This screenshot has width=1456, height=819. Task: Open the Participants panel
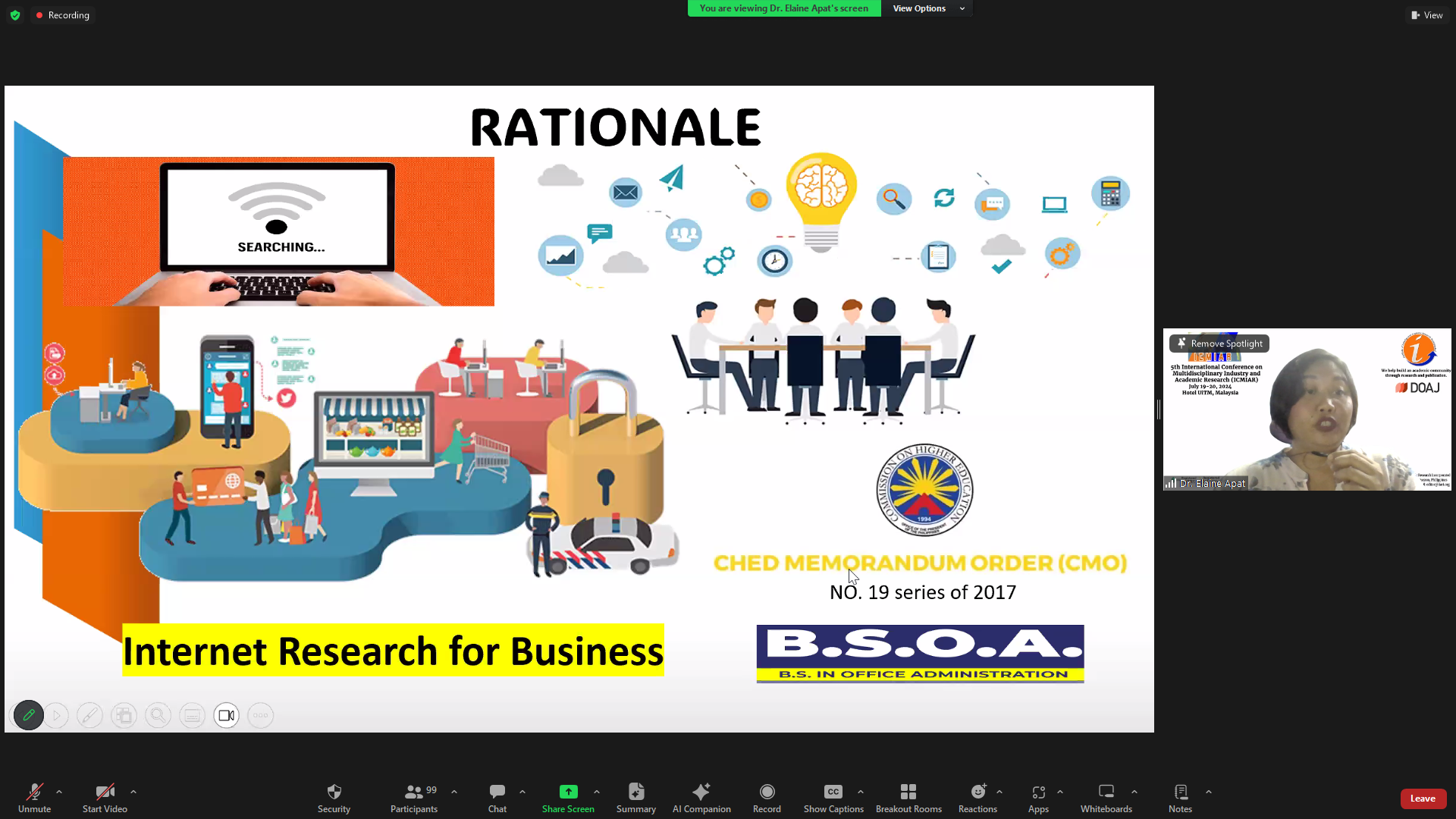[414, 792]
